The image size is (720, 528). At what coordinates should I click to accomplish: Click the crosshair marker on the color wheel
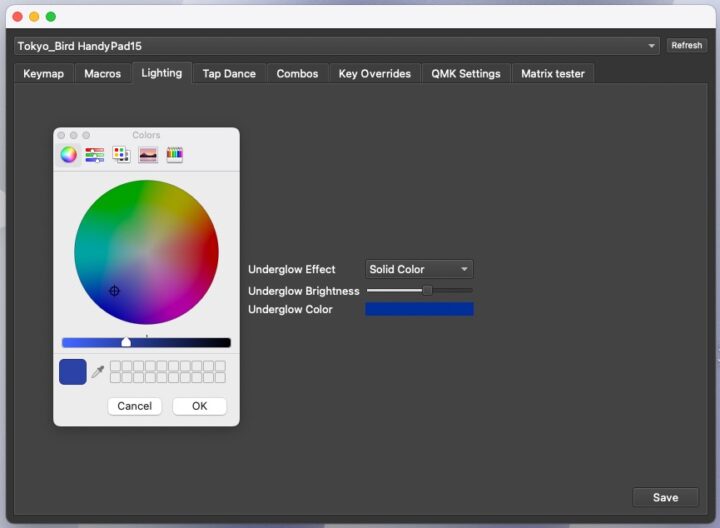point(114,291)
